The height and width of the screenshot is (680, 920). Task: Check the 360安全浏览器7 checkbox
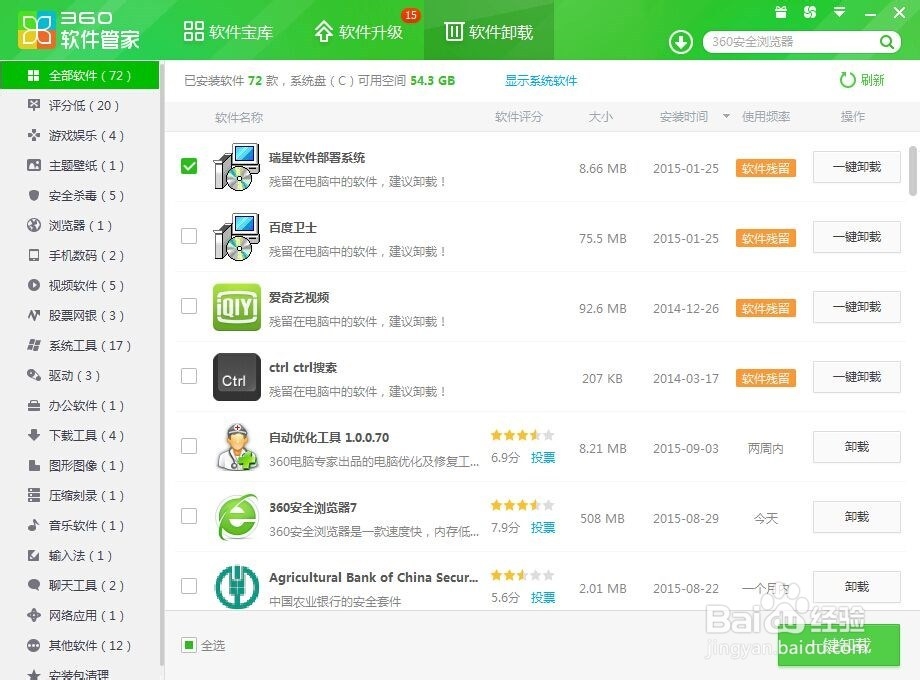189,516
